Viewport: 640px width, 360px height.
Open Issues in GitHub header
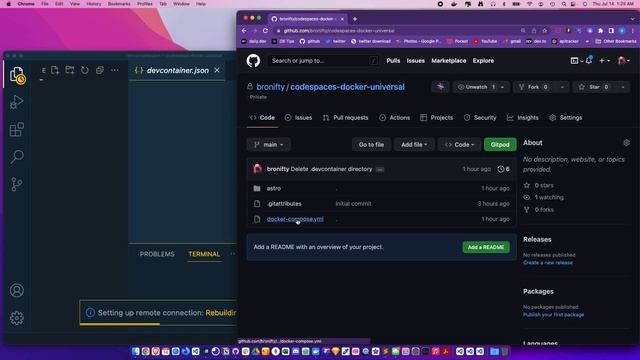pyautogui.click(x=416, y=61)
